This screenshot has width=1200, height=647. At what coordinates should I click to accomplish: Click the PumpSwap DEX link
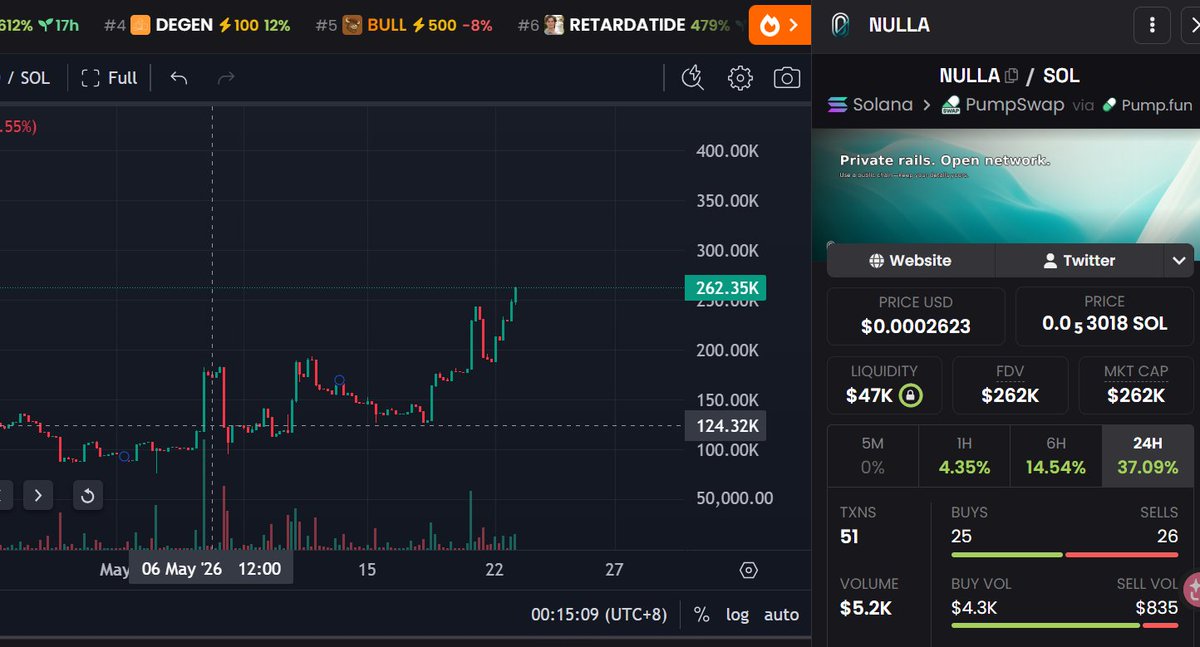[x=1002, y=104]
